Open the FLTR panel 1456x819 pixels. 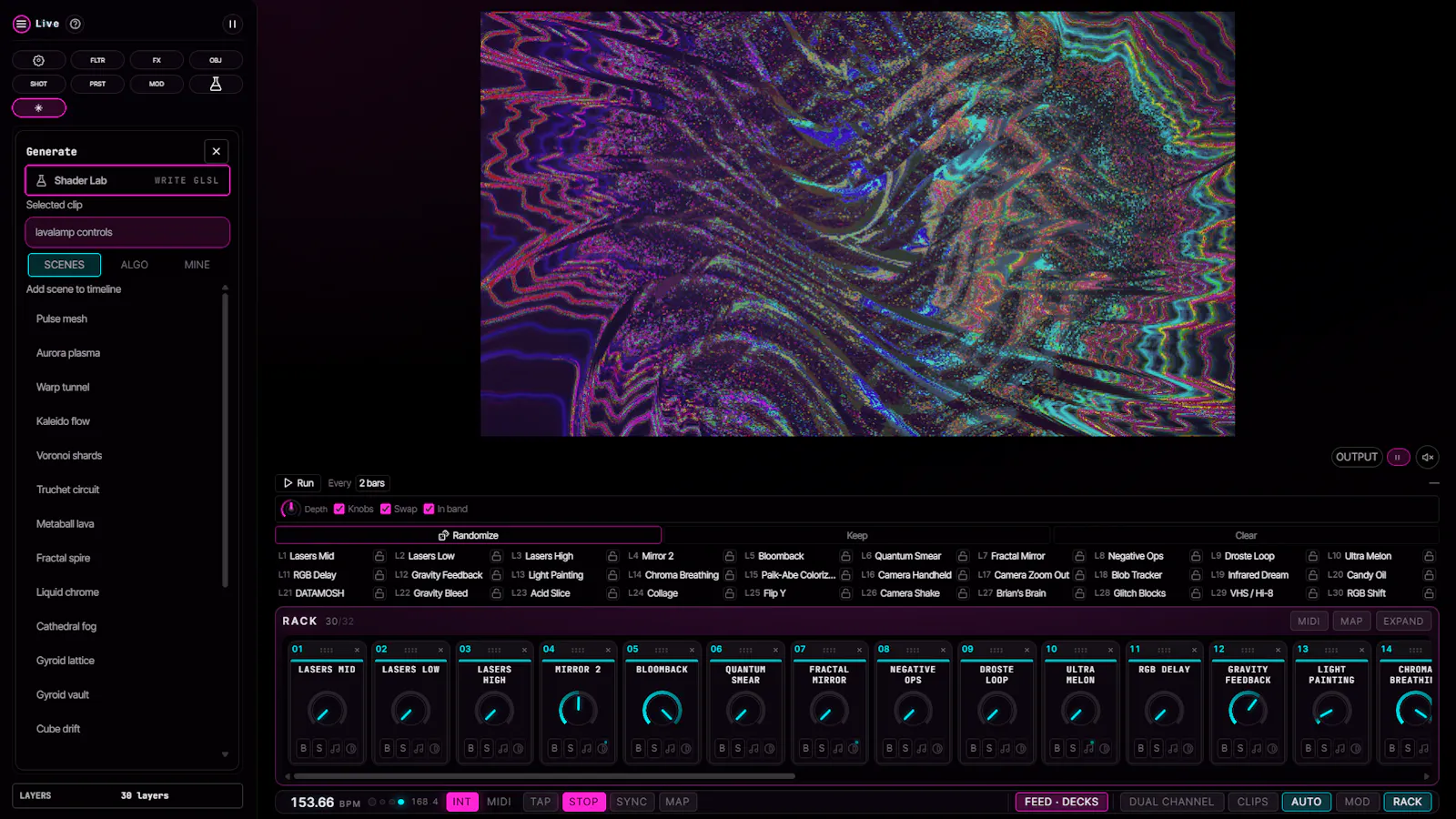coord(97,60)
